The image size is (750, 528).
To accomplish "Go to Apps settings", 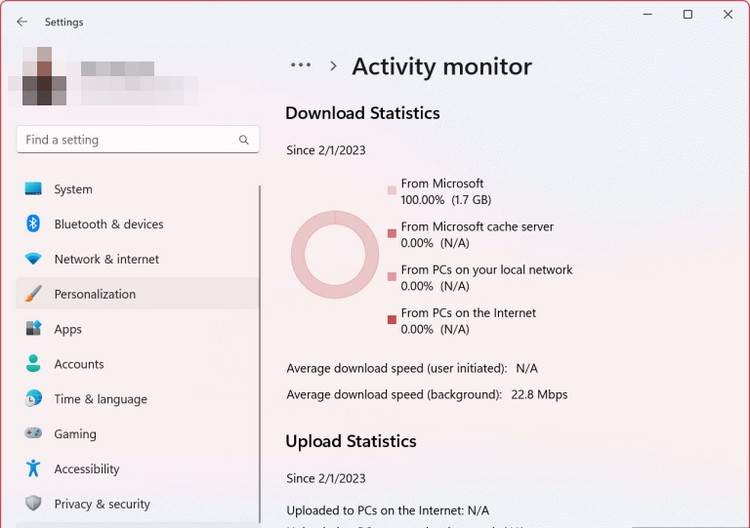I will pyautogui.click(x=138, y=329).
